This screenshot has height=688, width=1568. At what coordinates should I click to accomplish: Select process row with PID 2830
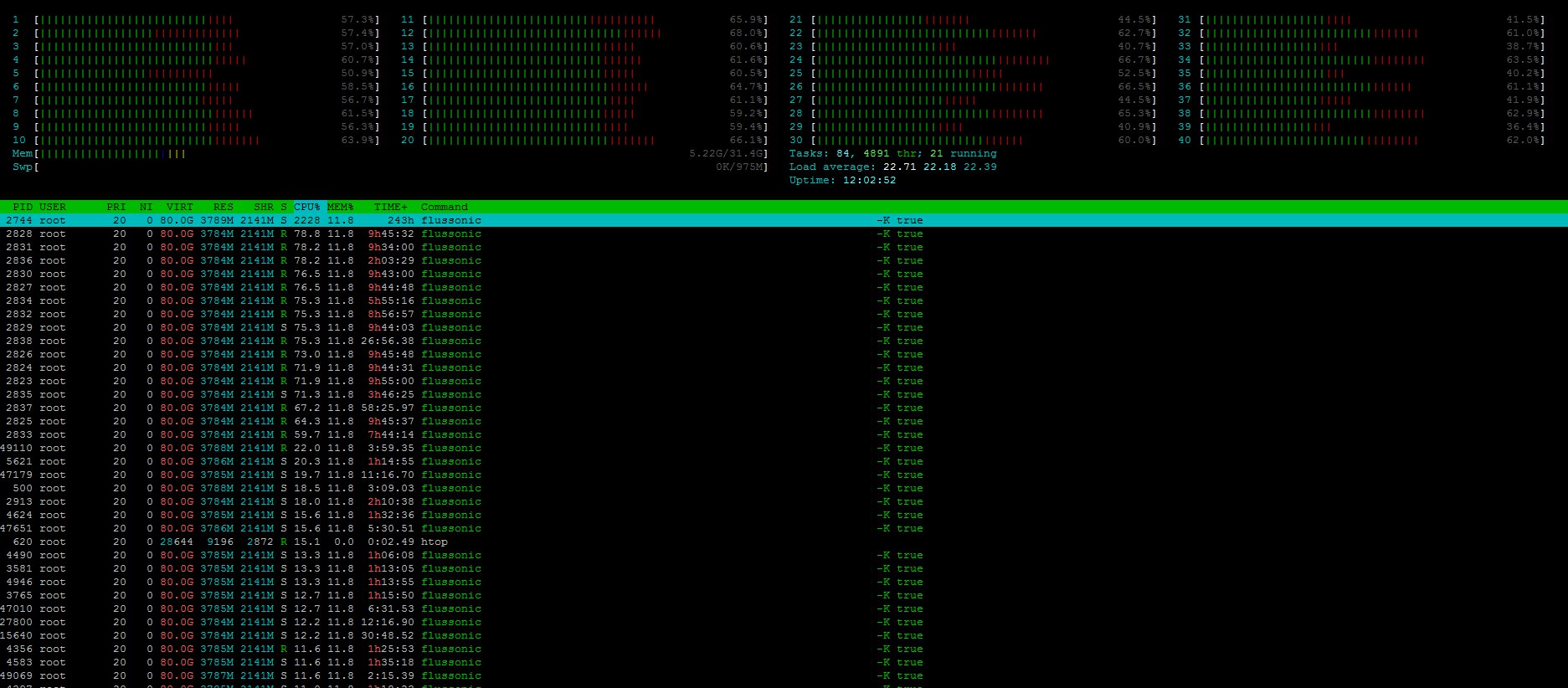click(x=784, y=274)
